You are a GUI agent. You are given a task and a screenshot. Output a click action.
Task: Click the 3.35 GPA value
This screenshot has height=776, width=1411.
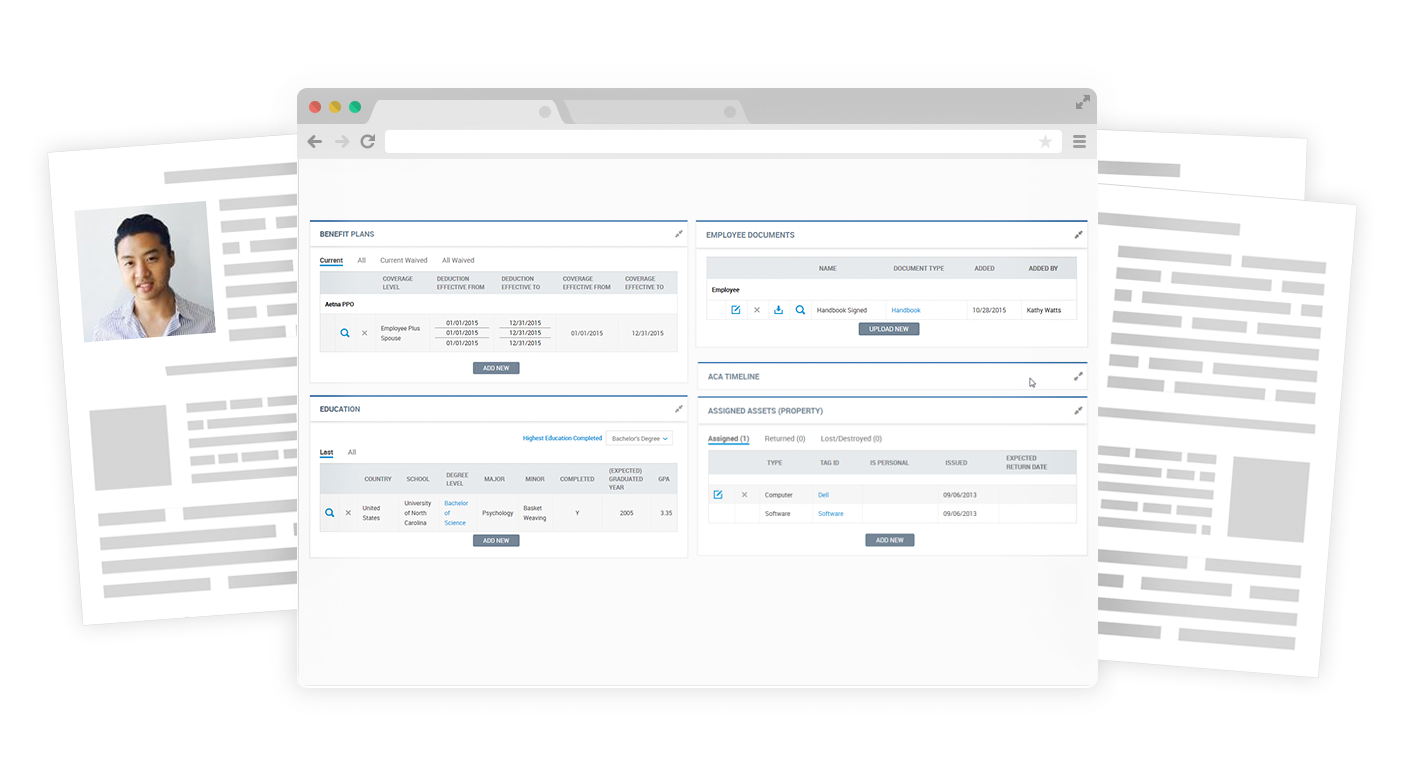pyautogui.click(x=666, y=513)
